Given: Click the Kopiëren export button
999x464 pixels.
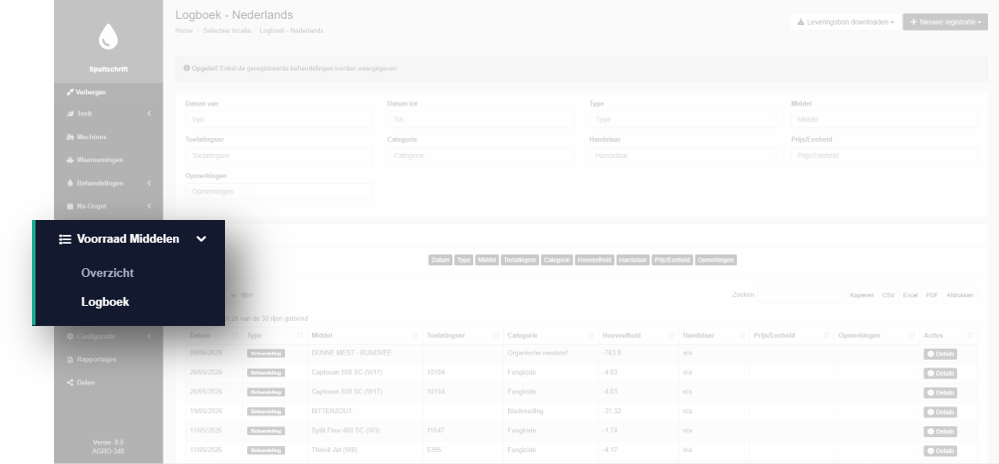Looking at the screenshot, I should click(x=862, y=295).
